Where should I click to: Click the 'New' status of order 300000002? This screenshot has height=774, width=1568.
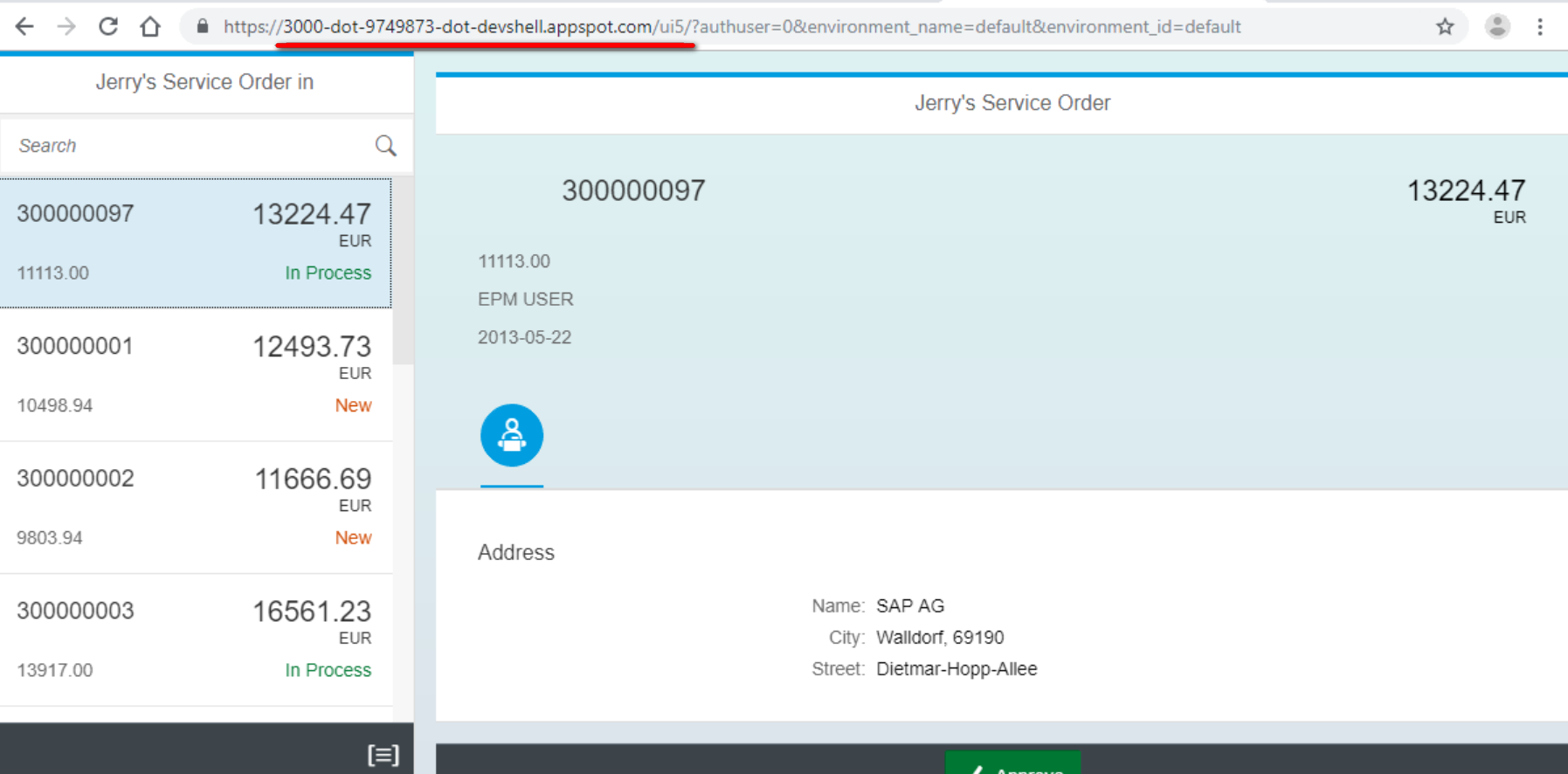353,537
